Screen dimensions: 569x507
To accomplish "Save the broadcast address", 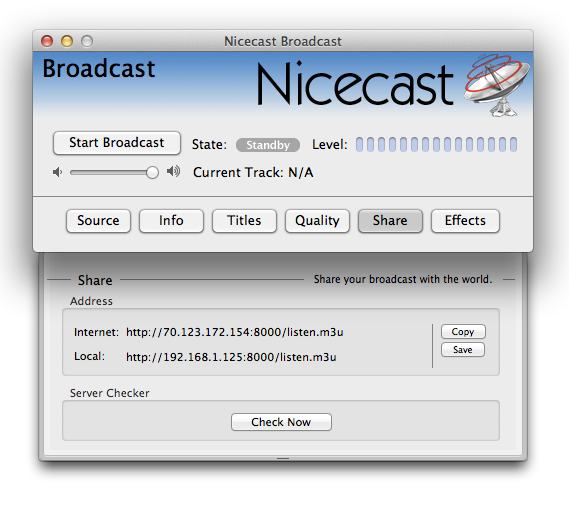I will point(463,350).
